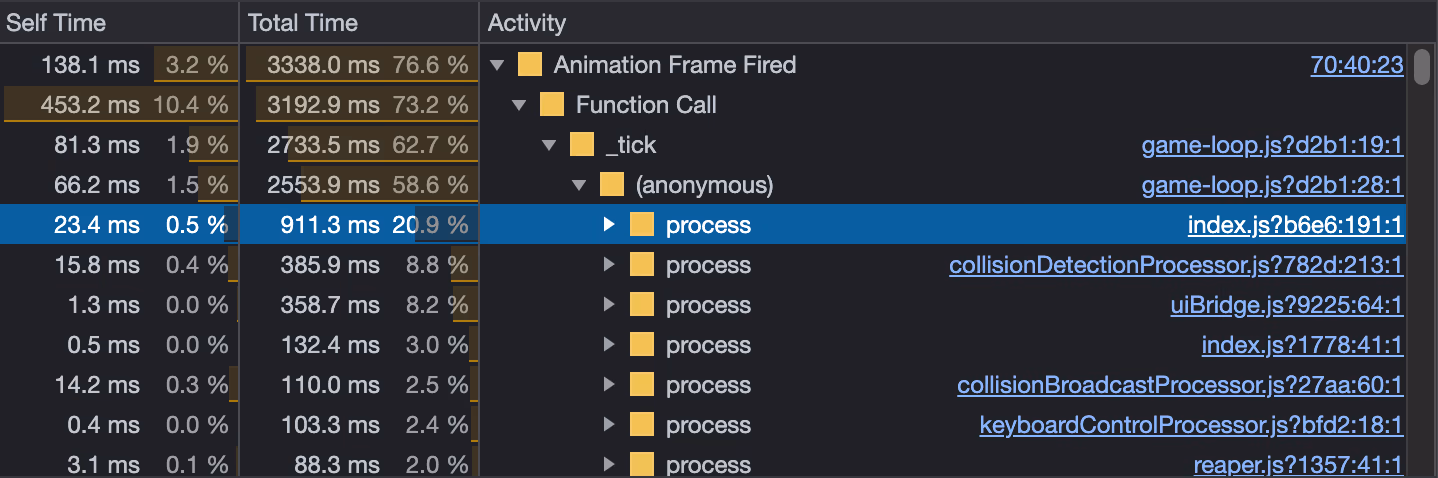Sort by Total Time column header
This screenshot has height=478, width=1438.
point(303,23)
